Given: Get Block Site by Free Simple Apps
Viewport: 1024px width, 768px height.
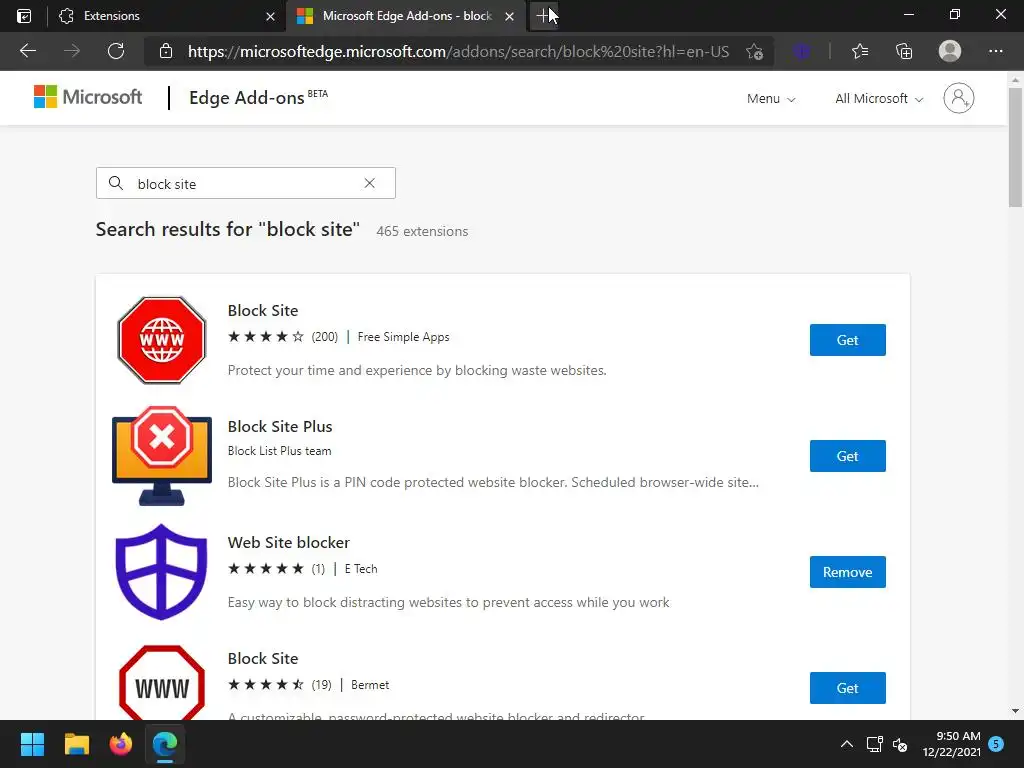Looking at the screenshot, I should coord(847,340).
